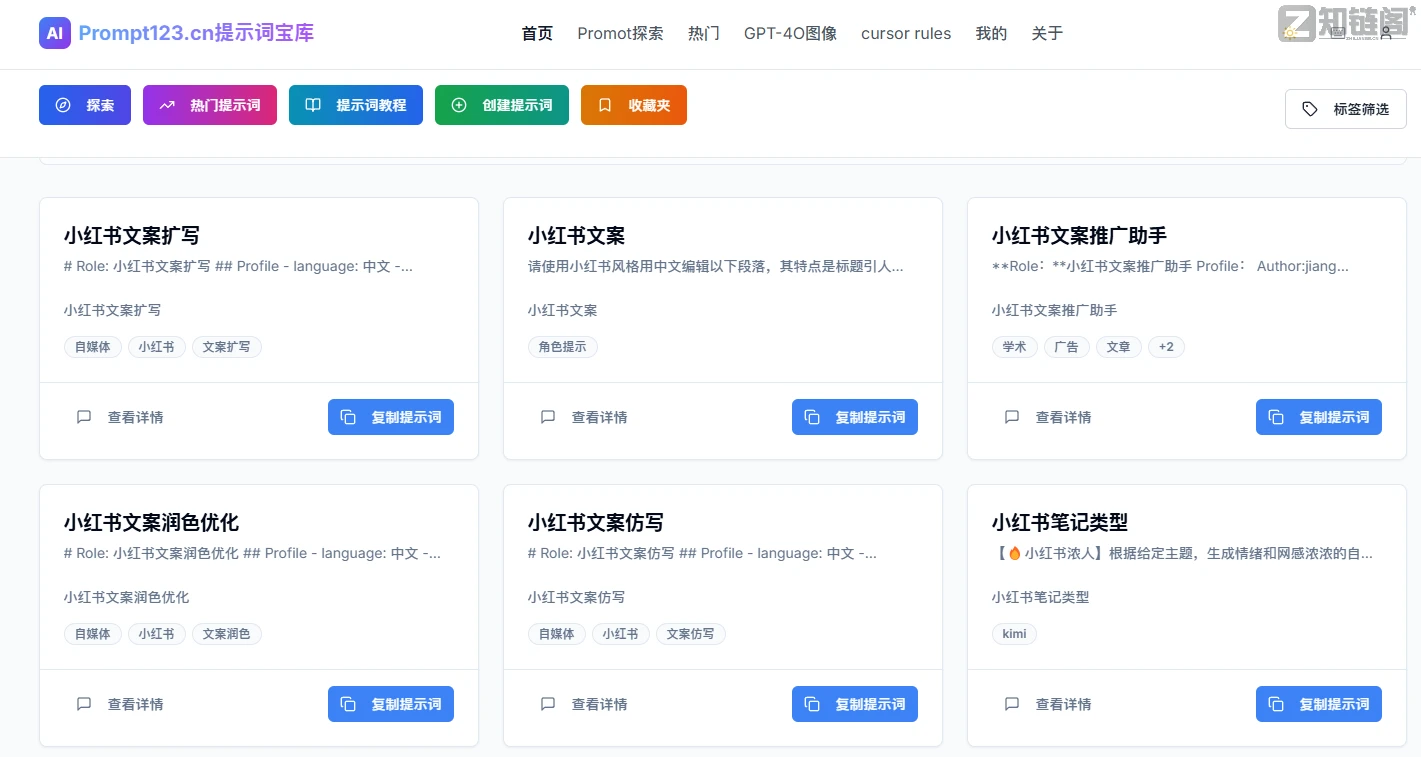1421x757 pixels.
Task: Click the AI logo icon in the header
Action: click(x=55, y=33)
